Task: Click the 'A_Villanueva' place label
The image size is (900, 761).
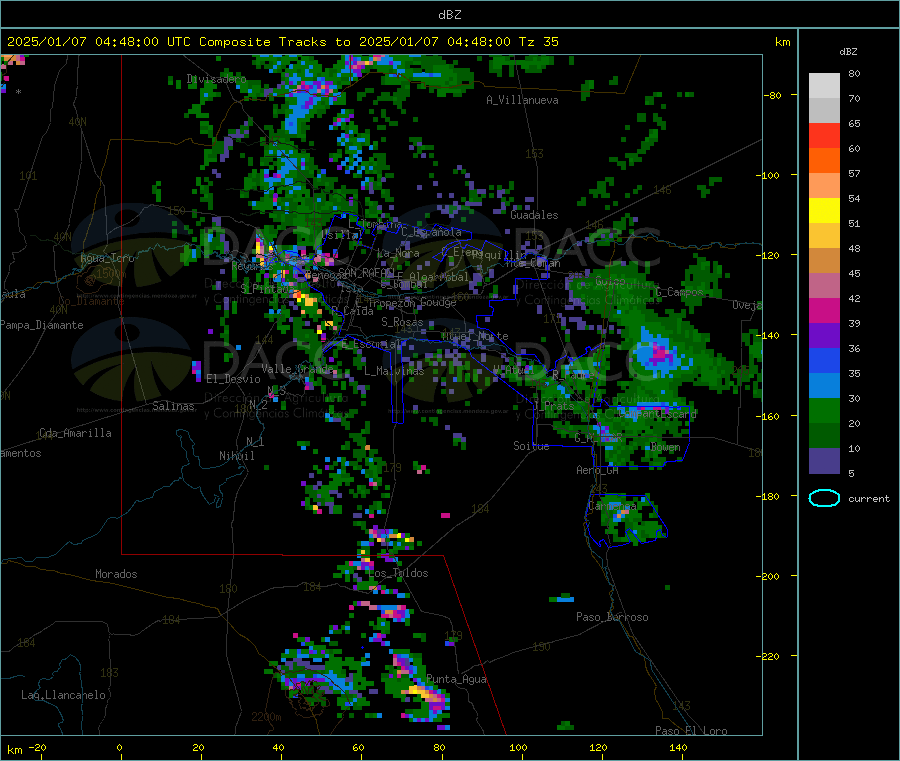Action: pyautogui.click(x=522, y=100)
